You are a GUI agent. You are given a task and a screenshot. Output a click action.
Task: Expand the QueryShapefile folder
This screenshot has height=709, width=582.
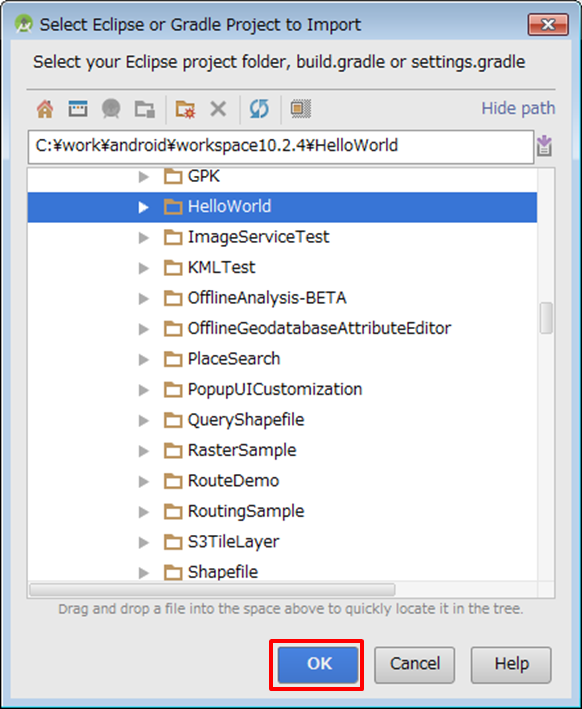[x=143, y=420]
